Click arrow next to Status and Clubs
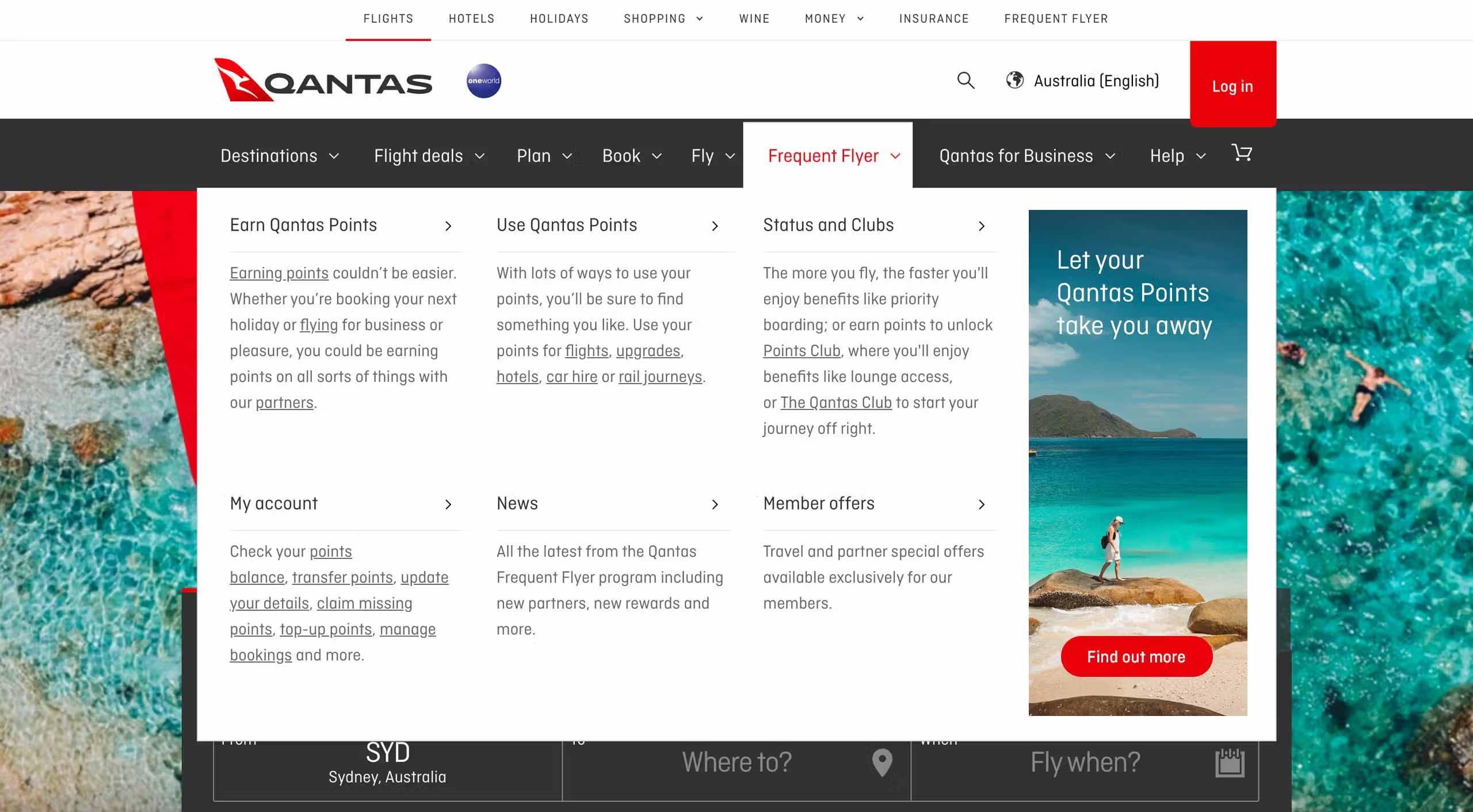 (982, 226)
